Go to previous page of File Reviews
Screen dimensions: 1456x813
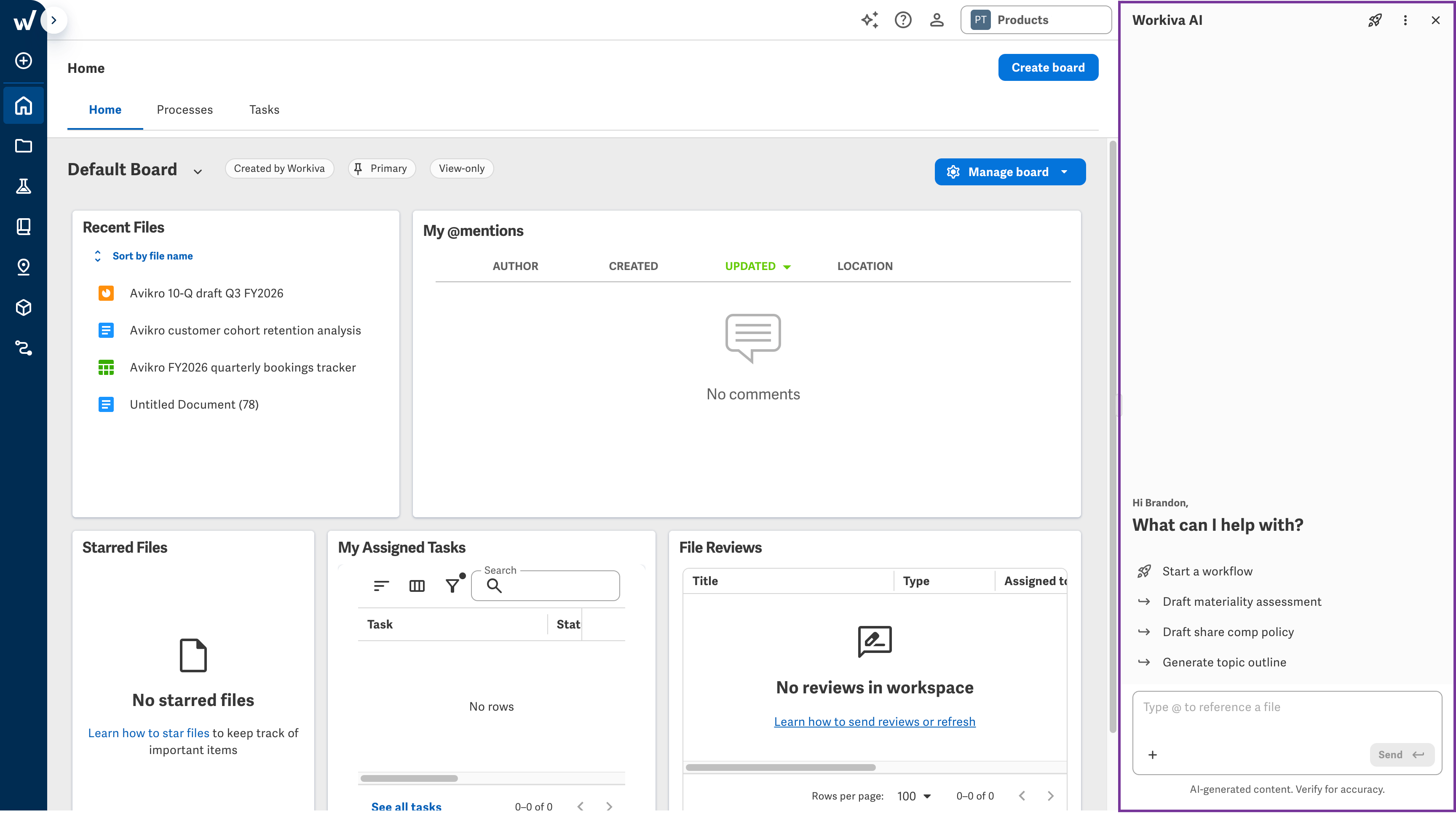1022,796
